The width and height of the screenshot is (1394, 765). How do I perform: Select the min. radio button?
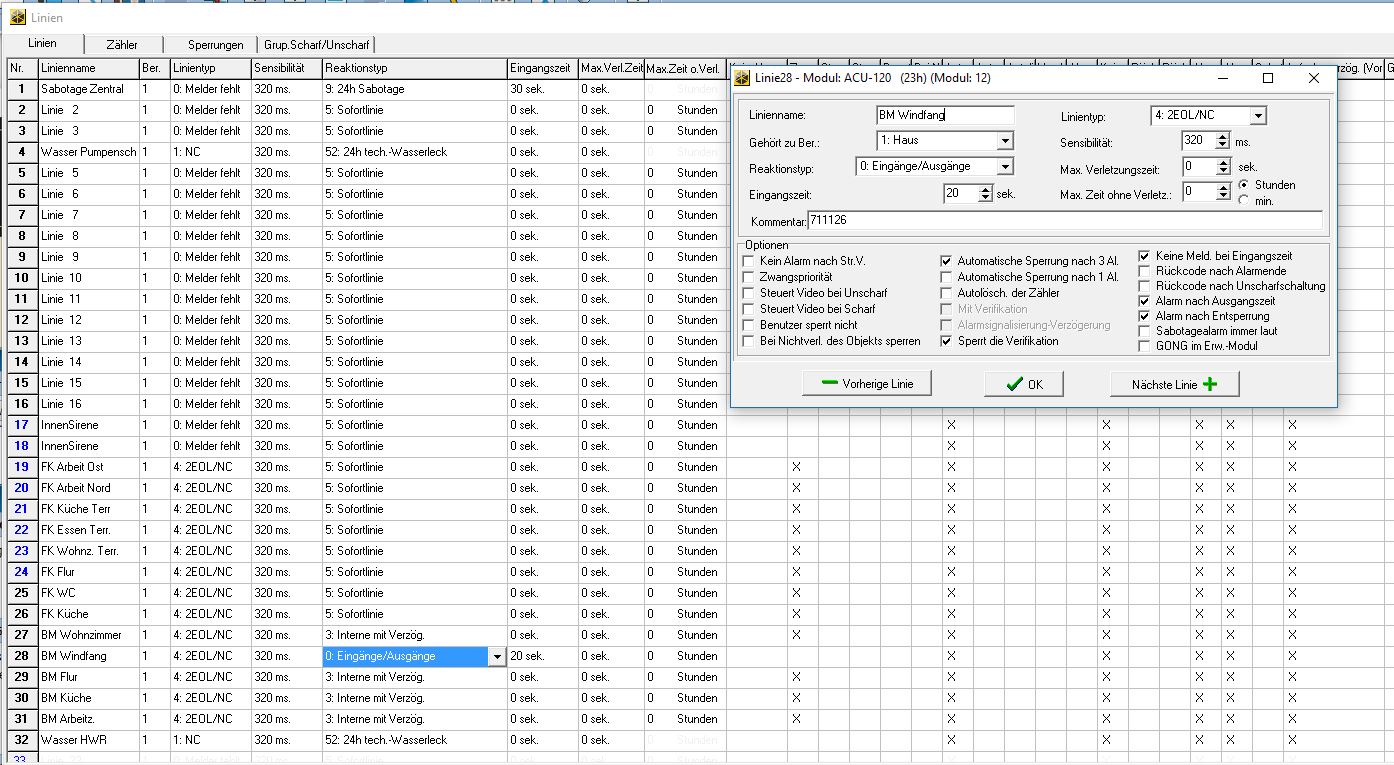pyautogui.click(x=1243, y=200)
